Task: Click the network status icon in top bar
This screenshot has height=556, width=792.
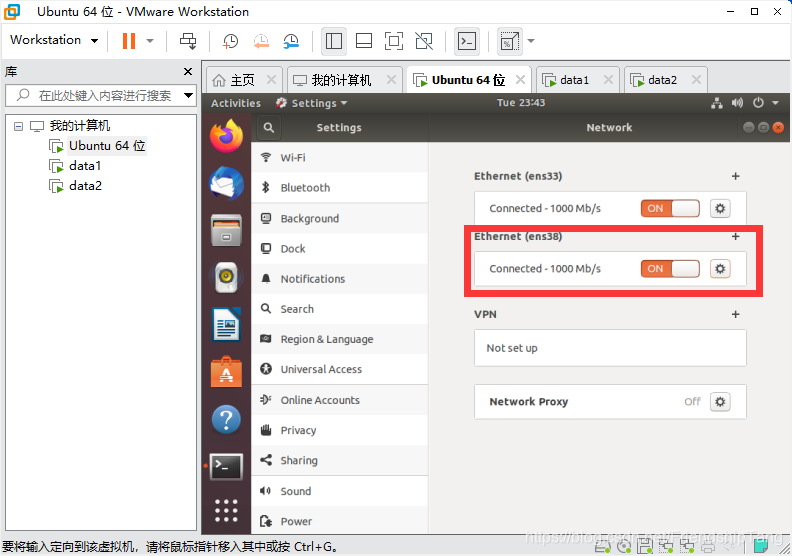Action: [717, 103]
